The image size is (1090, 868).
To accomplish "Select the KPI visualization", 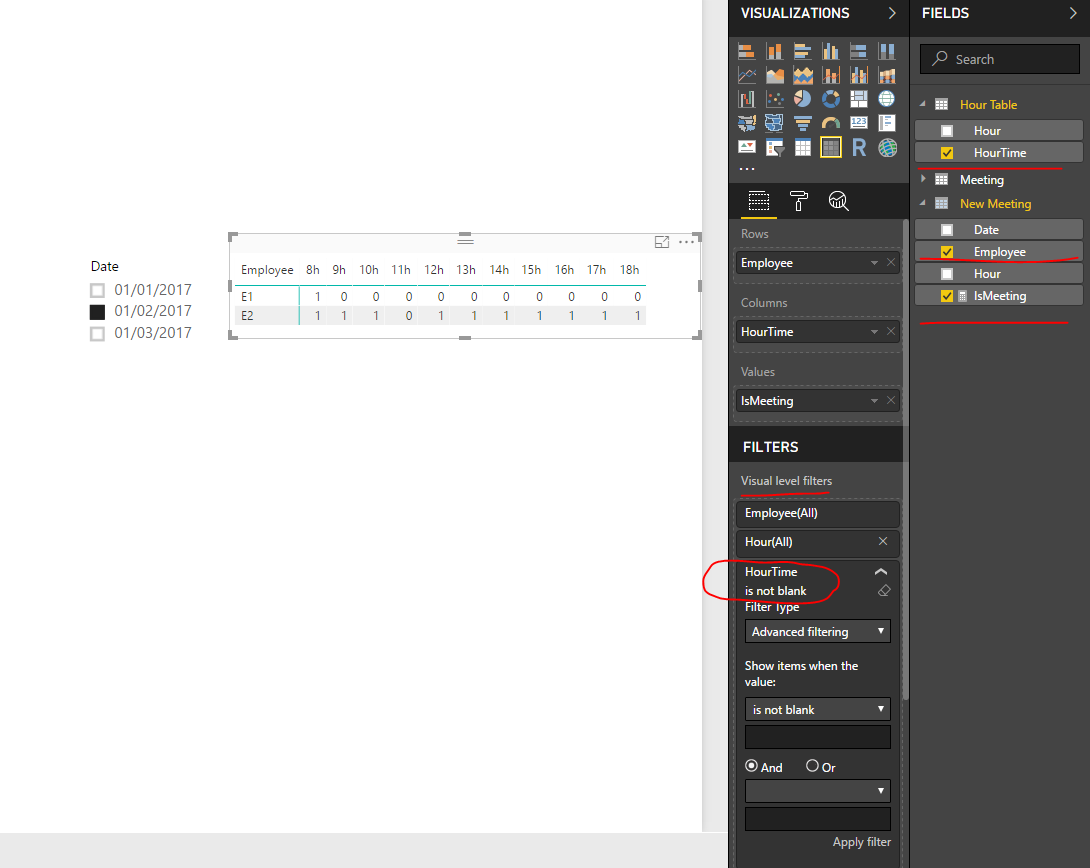I will point(747,147).
